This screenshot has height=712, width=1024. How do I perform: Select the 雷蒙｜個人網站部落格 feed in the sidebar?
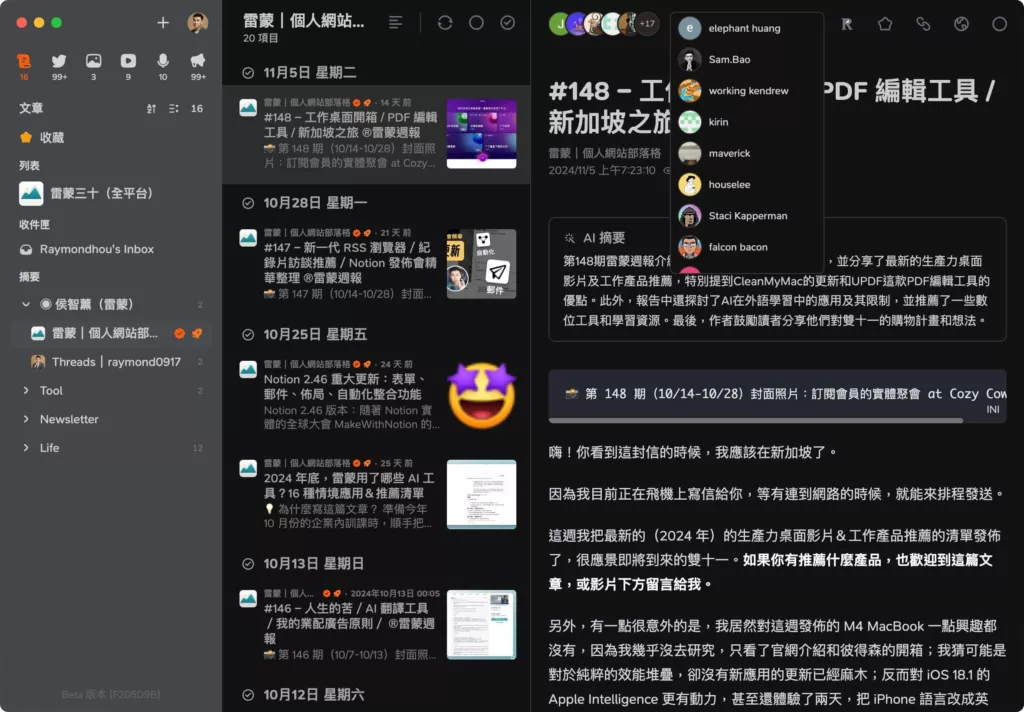[x=111, y=333]
